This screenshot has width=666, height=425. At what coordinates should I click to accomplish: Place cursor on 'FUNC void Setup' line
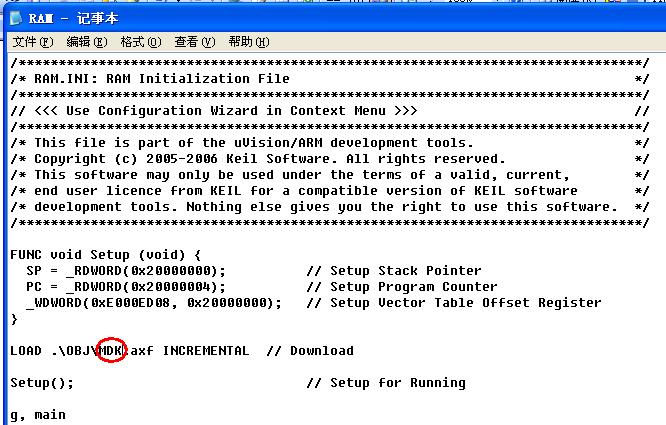[x=106, y=255]
